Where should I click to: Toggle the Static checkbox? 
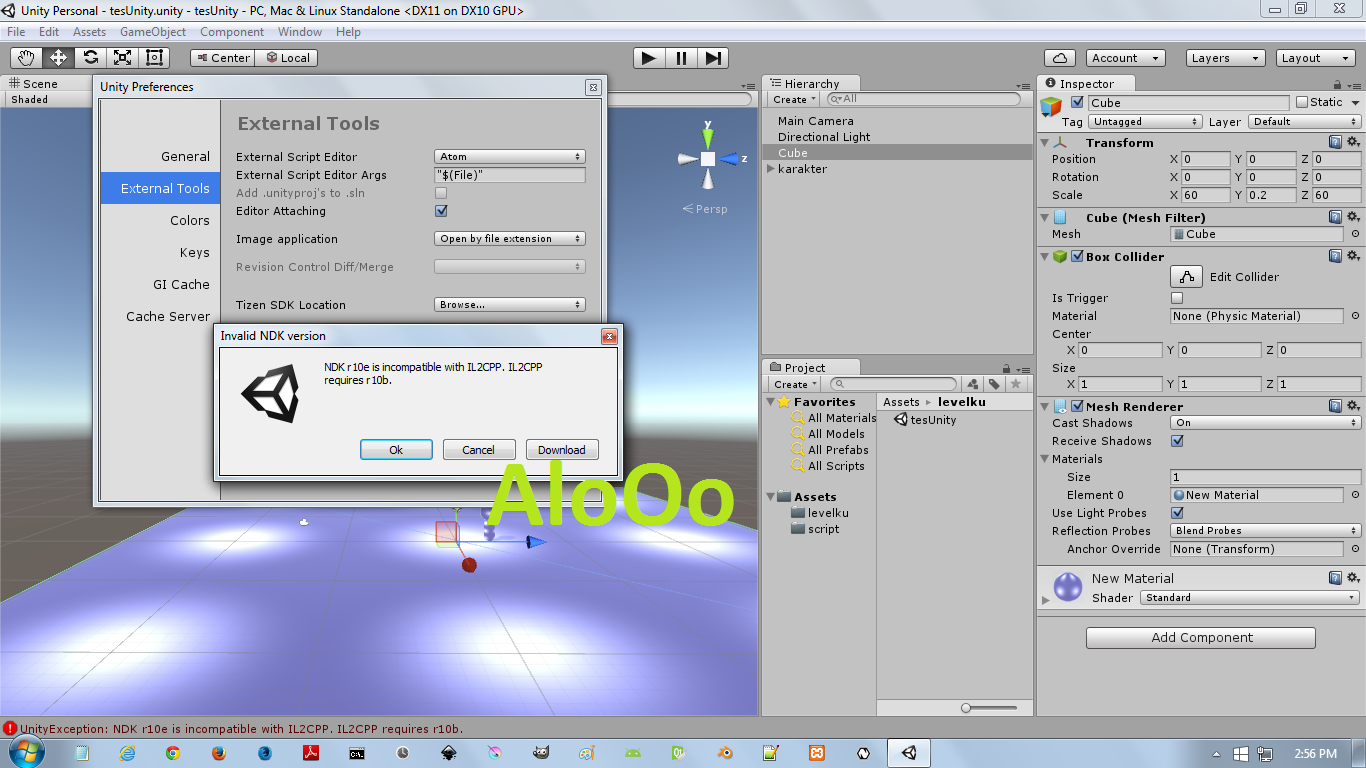point(1302,102)
